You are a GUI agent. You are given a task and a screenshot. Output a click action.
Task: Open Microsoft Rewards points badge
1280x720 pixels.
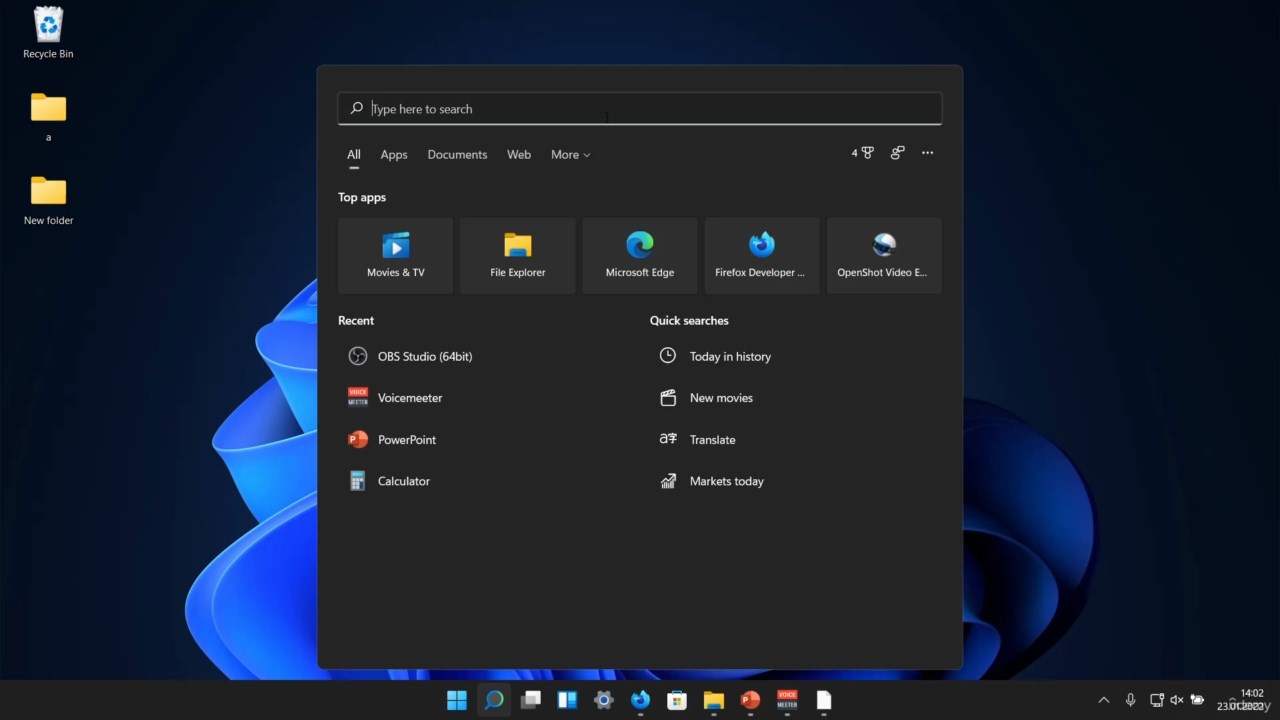point(862,153)
